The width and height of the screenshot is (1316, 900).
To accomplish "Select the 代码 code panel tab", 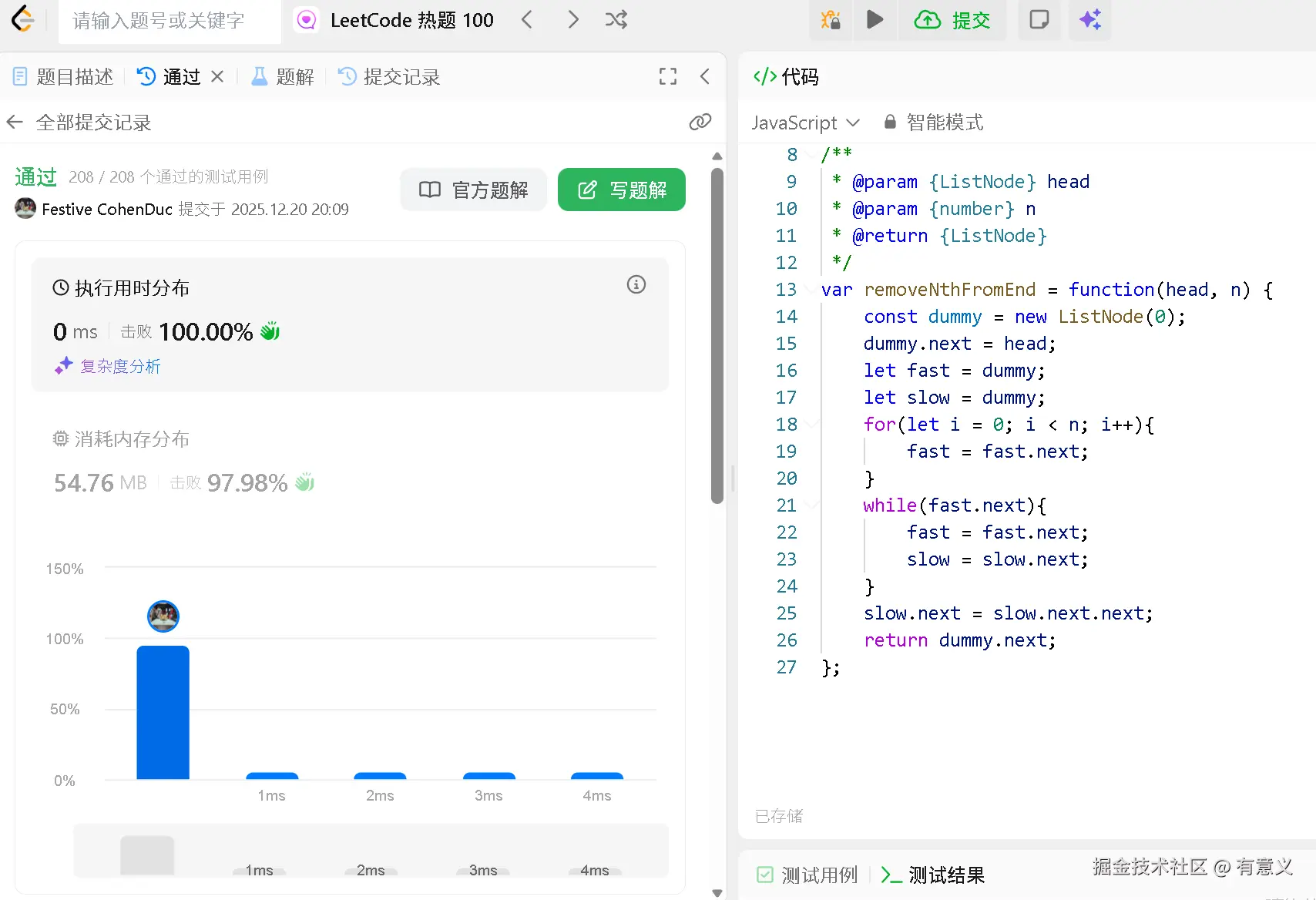I will [786, 77].
